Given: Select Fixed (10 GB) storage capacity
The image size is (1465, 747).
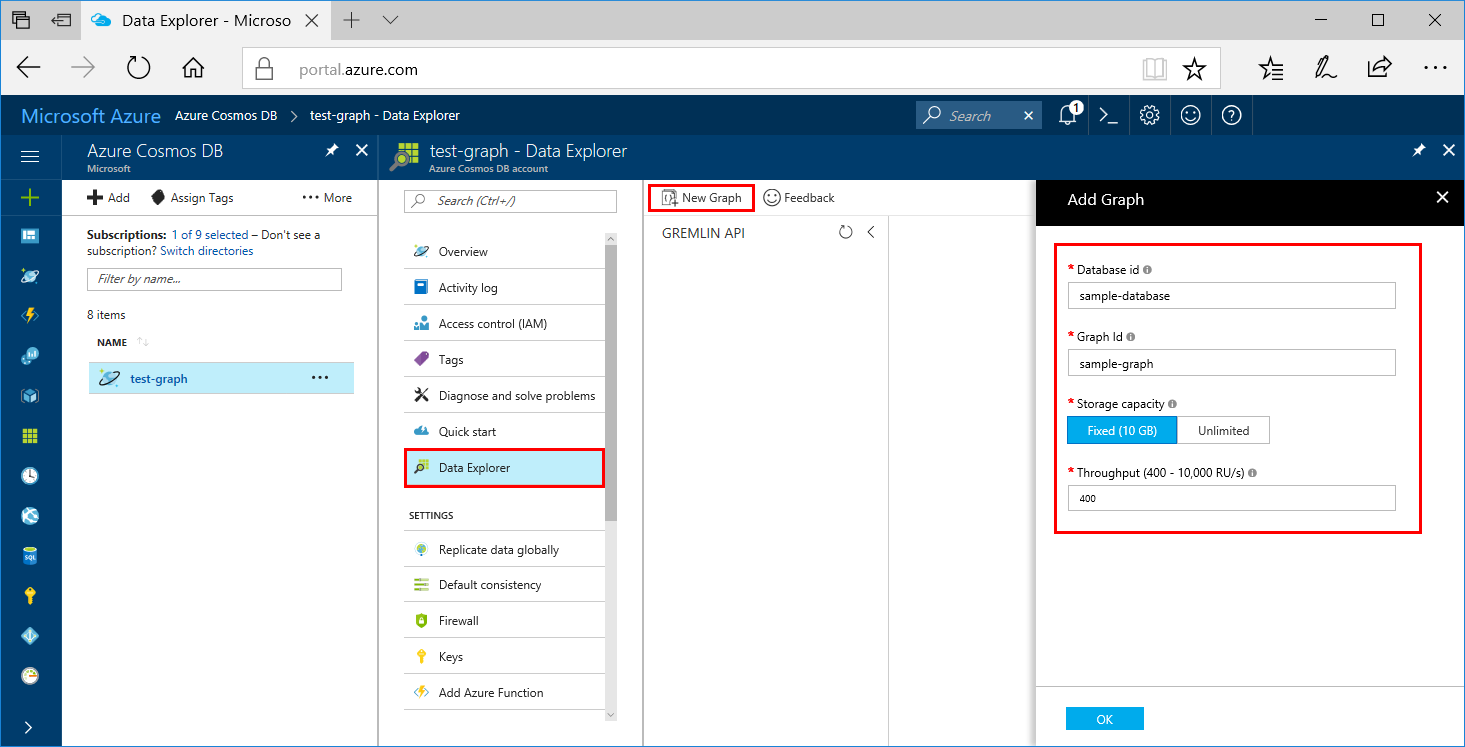Looking at the screenshot, I should click(x=1122, y=429).
